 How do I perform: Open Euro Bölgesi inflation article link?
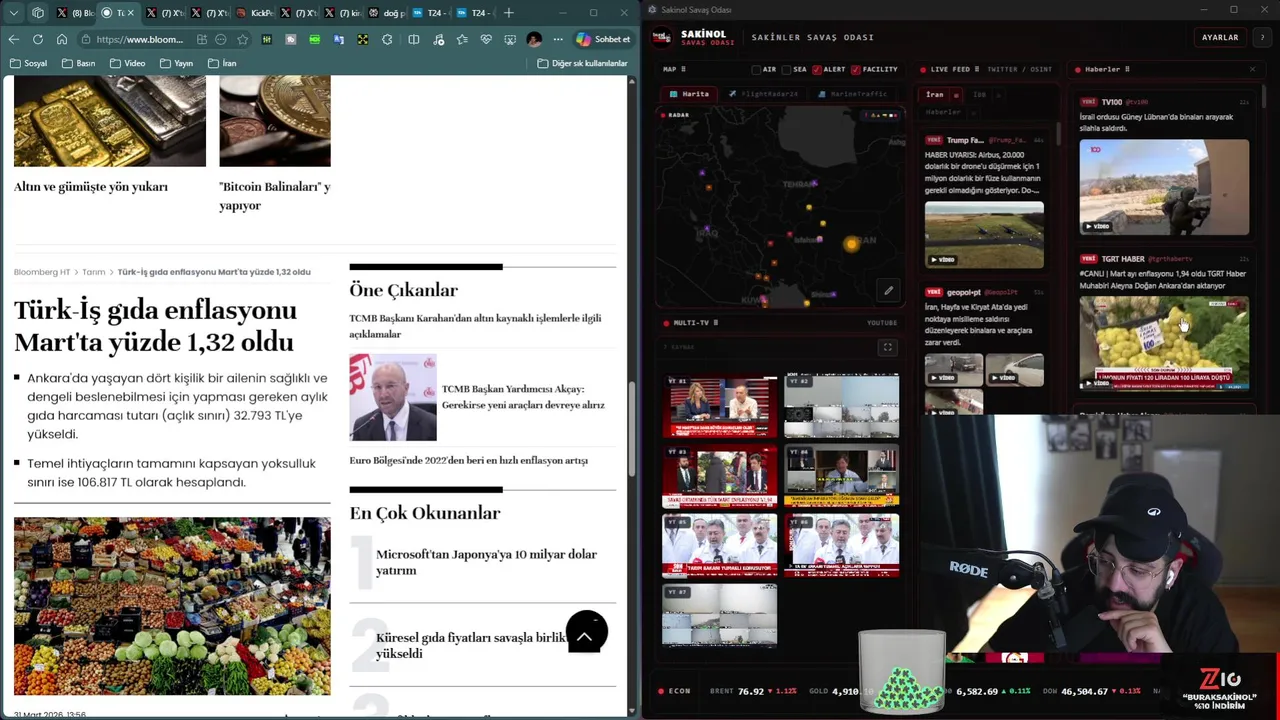pos(468,460)
